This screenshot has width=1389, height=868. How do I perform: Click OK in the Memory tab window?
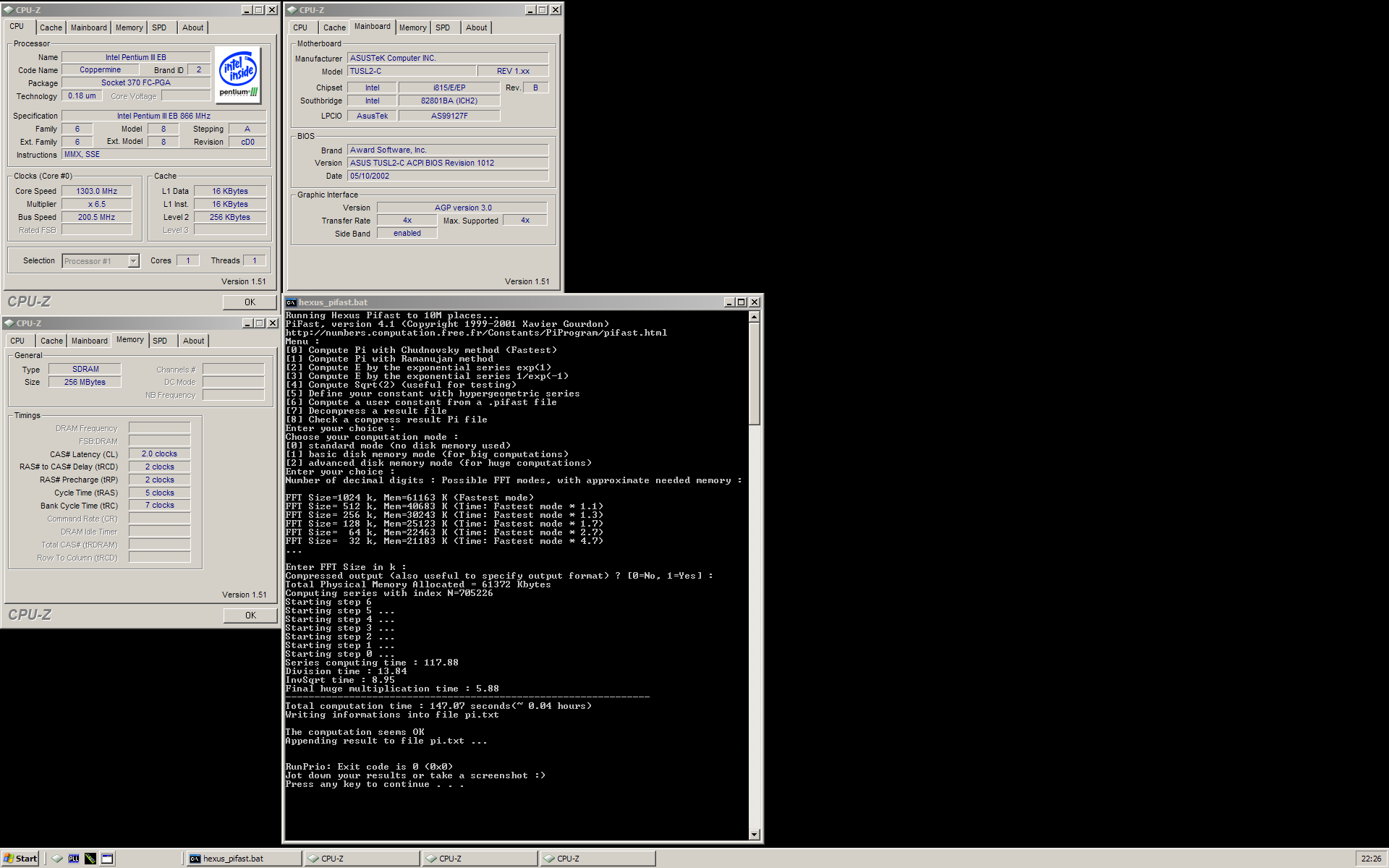pyautogui.click(x=250, y=616)
